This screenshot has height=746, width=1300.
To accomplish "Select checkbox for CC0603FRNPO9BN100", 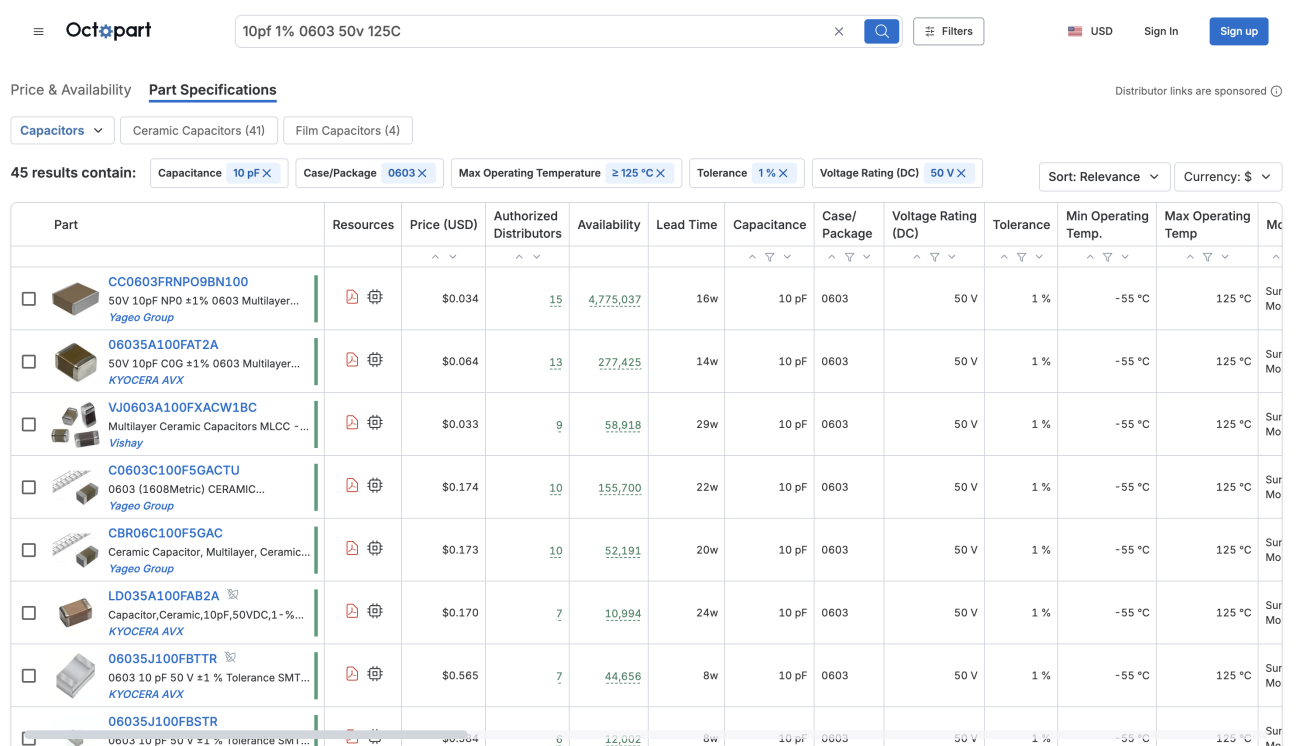I will 29,299.
